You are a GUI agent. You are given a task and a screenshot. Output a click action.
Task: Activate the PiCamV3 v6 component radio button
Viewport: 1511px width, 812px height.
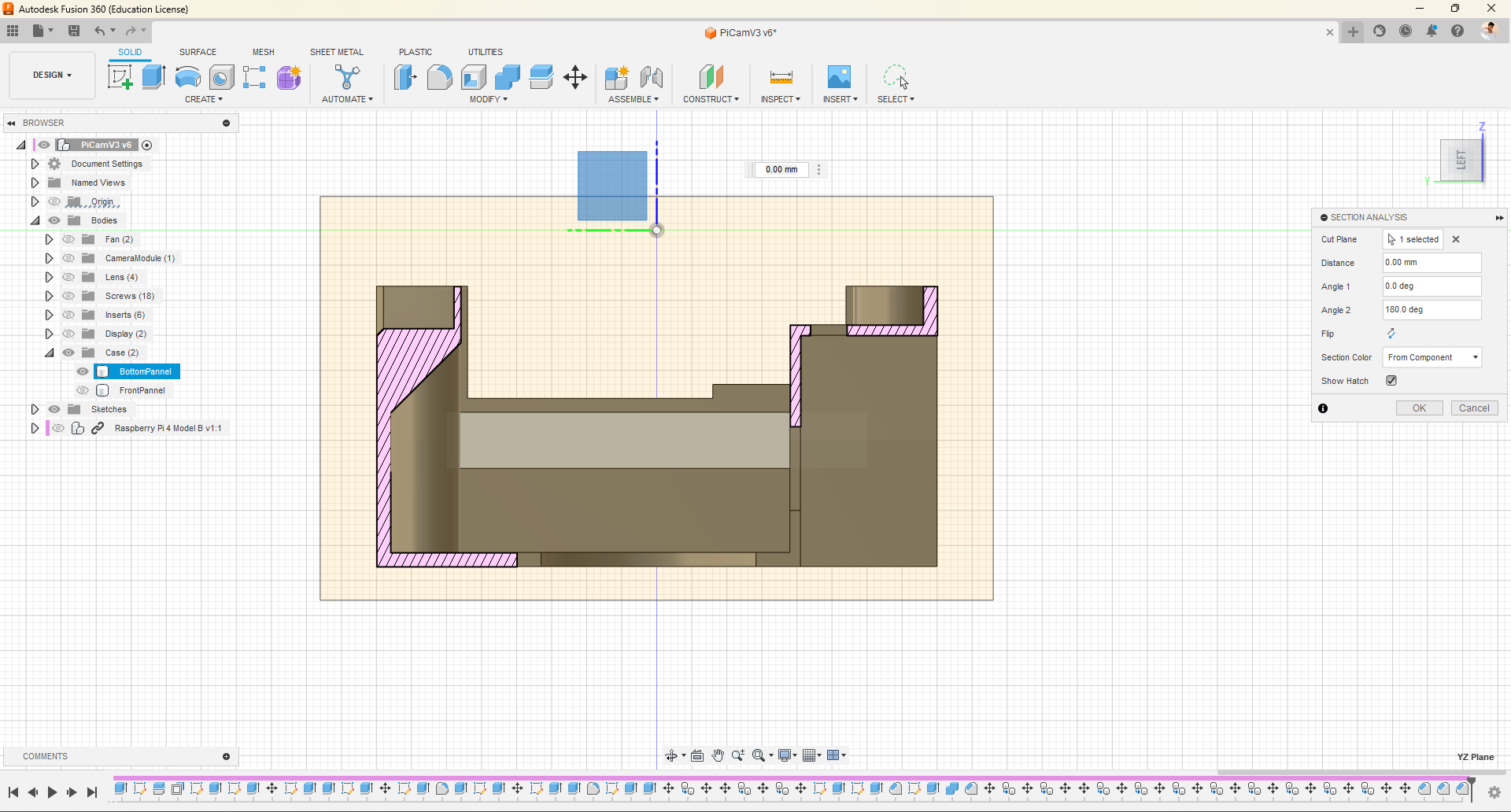pyautogui.click(x=147, y=145)
